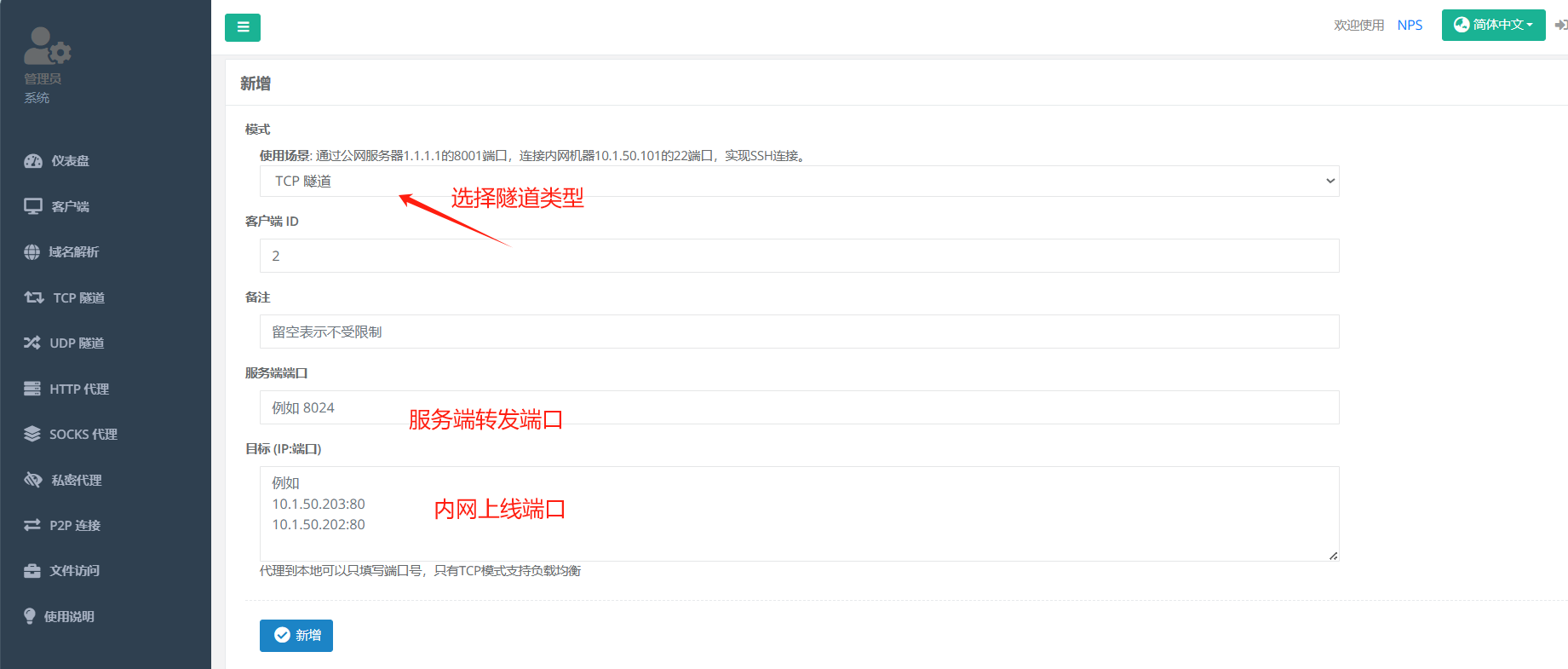Click the 模式 field label

257,130
